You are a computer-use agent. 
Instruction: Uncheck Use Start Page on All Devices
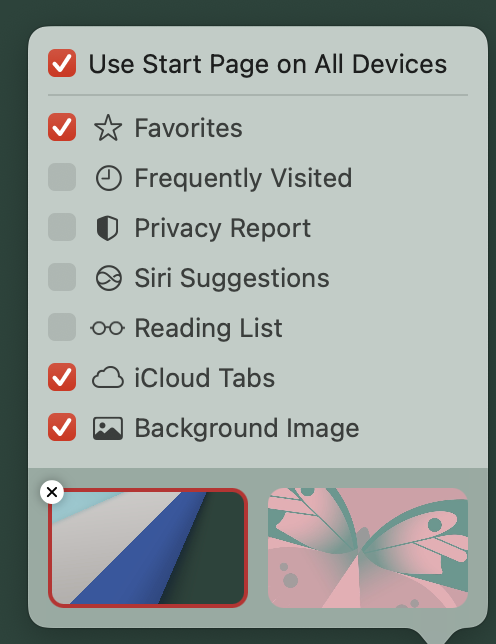pos(62,63)
